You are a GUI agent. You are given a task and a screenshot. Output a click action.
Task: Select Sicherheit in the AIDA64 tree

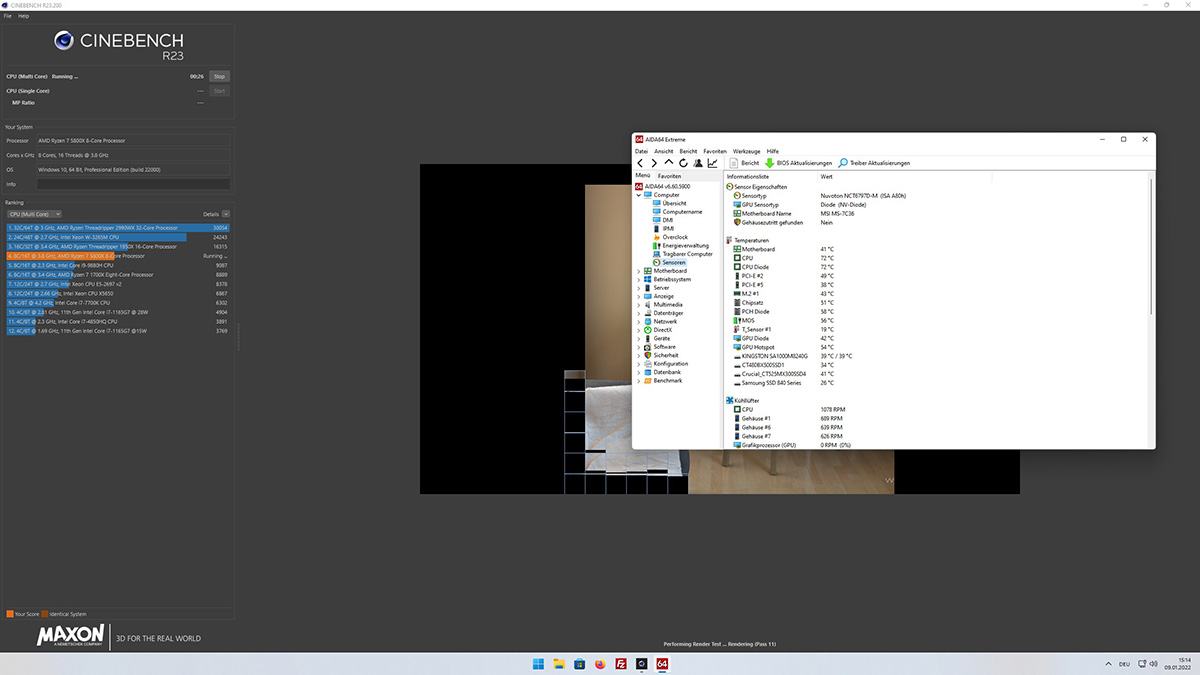(661, 355)
